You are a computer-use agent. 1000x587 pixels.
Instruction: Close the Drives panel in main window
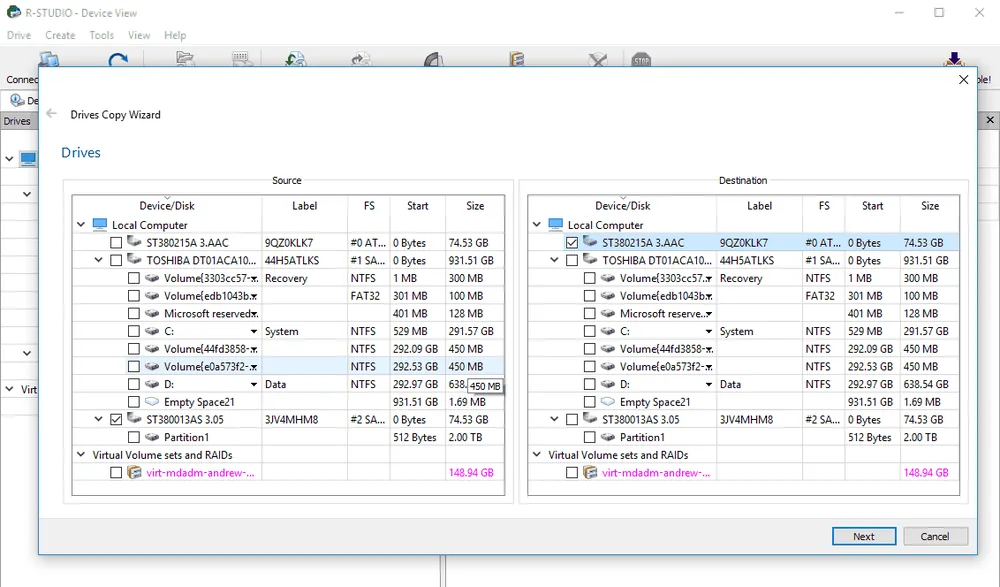point(990,120)
